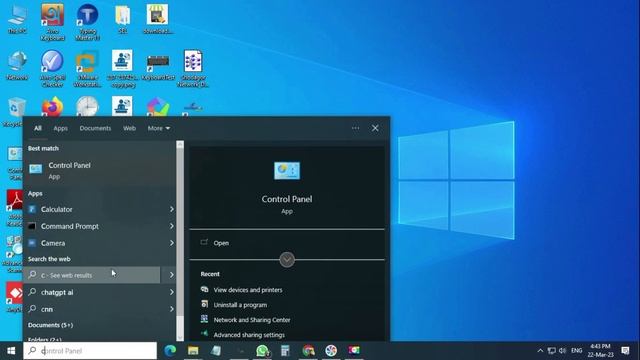Expand the cnn web suggestion arrow
The image size is (640, 360).
pyautogui.click(x=171, y=309)
